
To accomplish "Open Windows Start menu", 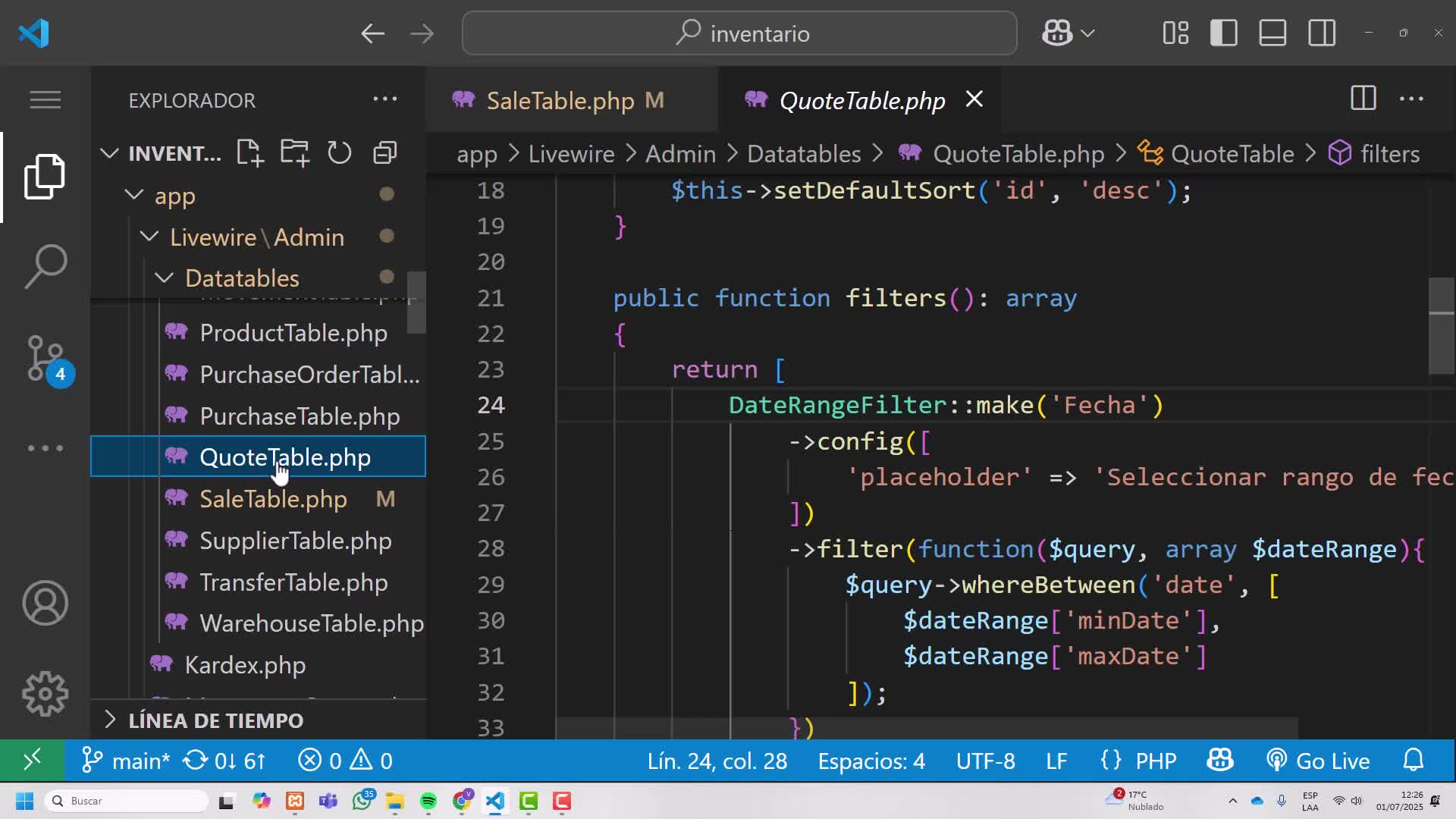I will [24, 801].
